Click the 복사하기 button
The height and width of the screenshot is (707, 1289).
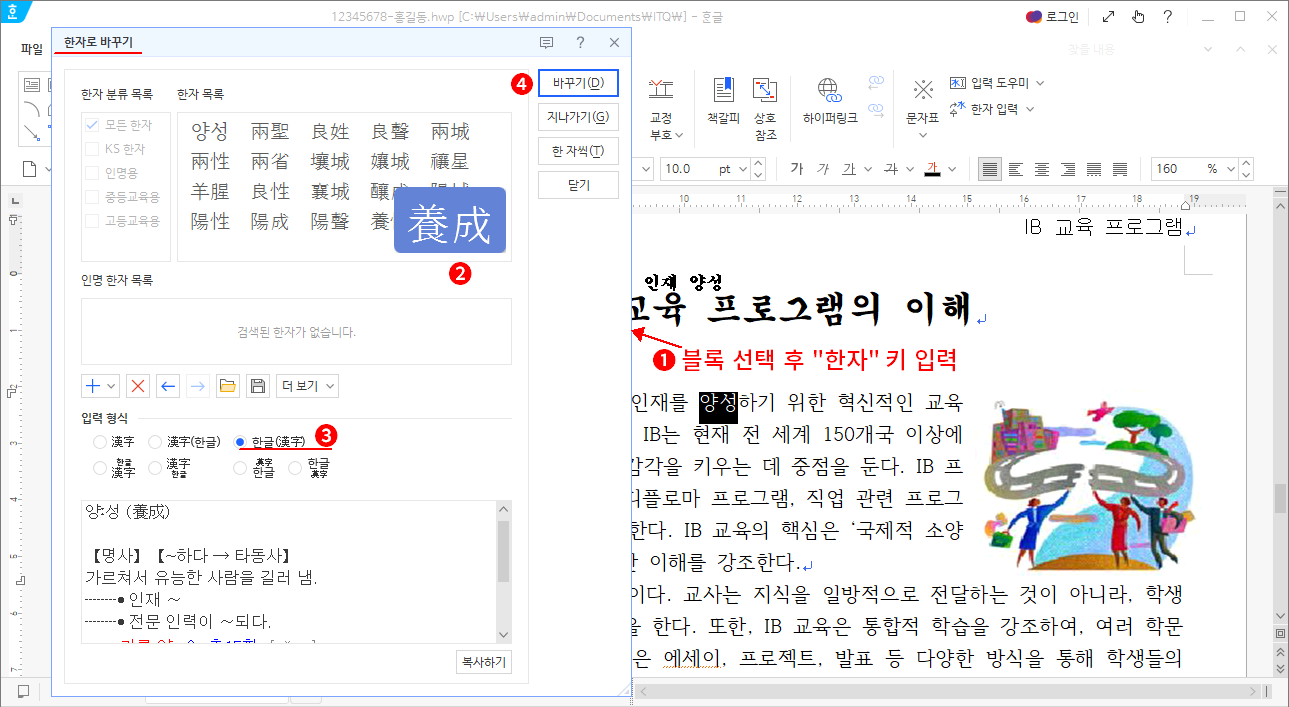coord(483,662)
